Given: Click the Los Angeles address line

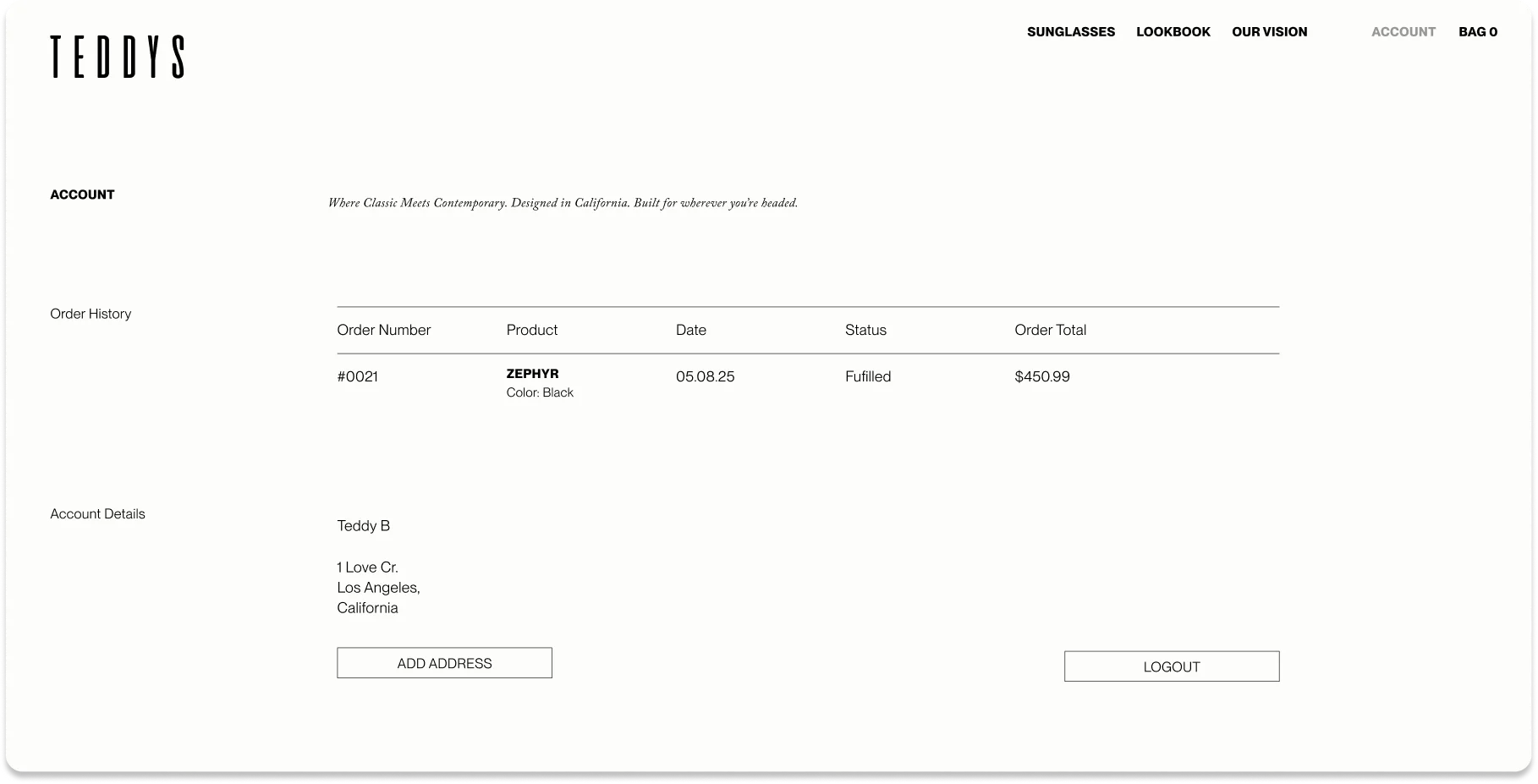Looking at the screenshot, I should point(378,588).
